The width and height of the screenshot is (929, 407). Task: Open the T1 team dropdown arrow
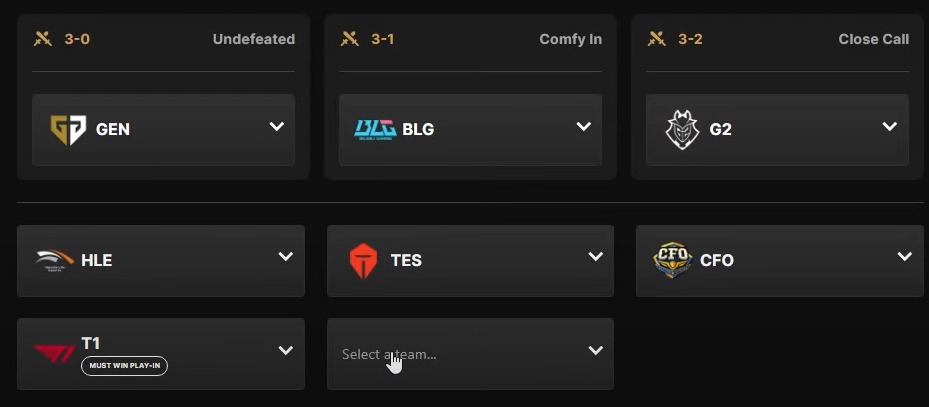[286, 351]
